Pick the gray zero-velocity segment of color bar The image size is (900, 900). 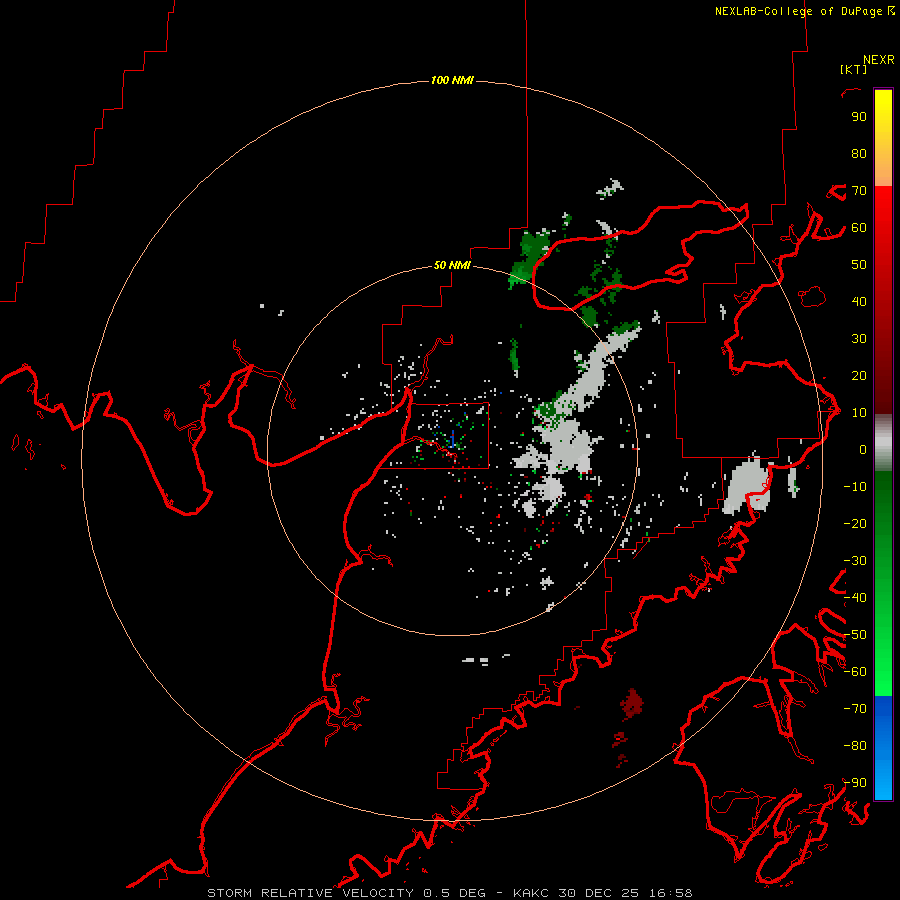[x=883, y=443]
